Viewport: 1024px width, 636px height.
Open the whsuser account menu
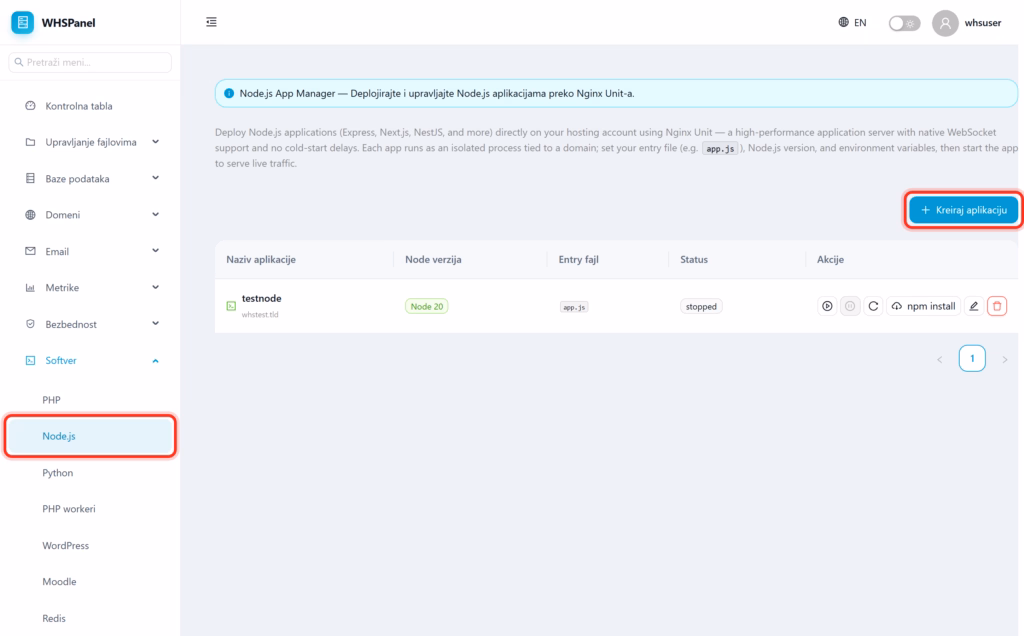tap(967, 23)
